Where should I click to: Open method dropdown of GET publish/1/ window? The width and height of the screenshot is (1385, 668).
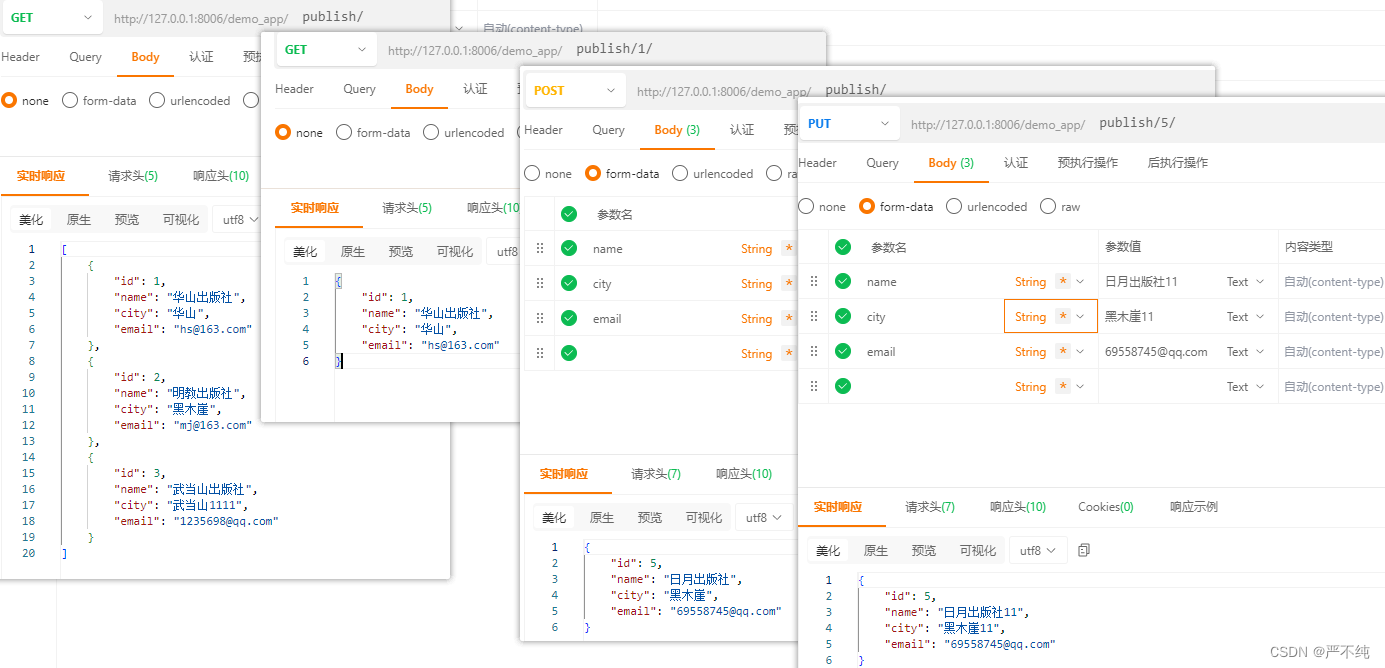(326, 50)
